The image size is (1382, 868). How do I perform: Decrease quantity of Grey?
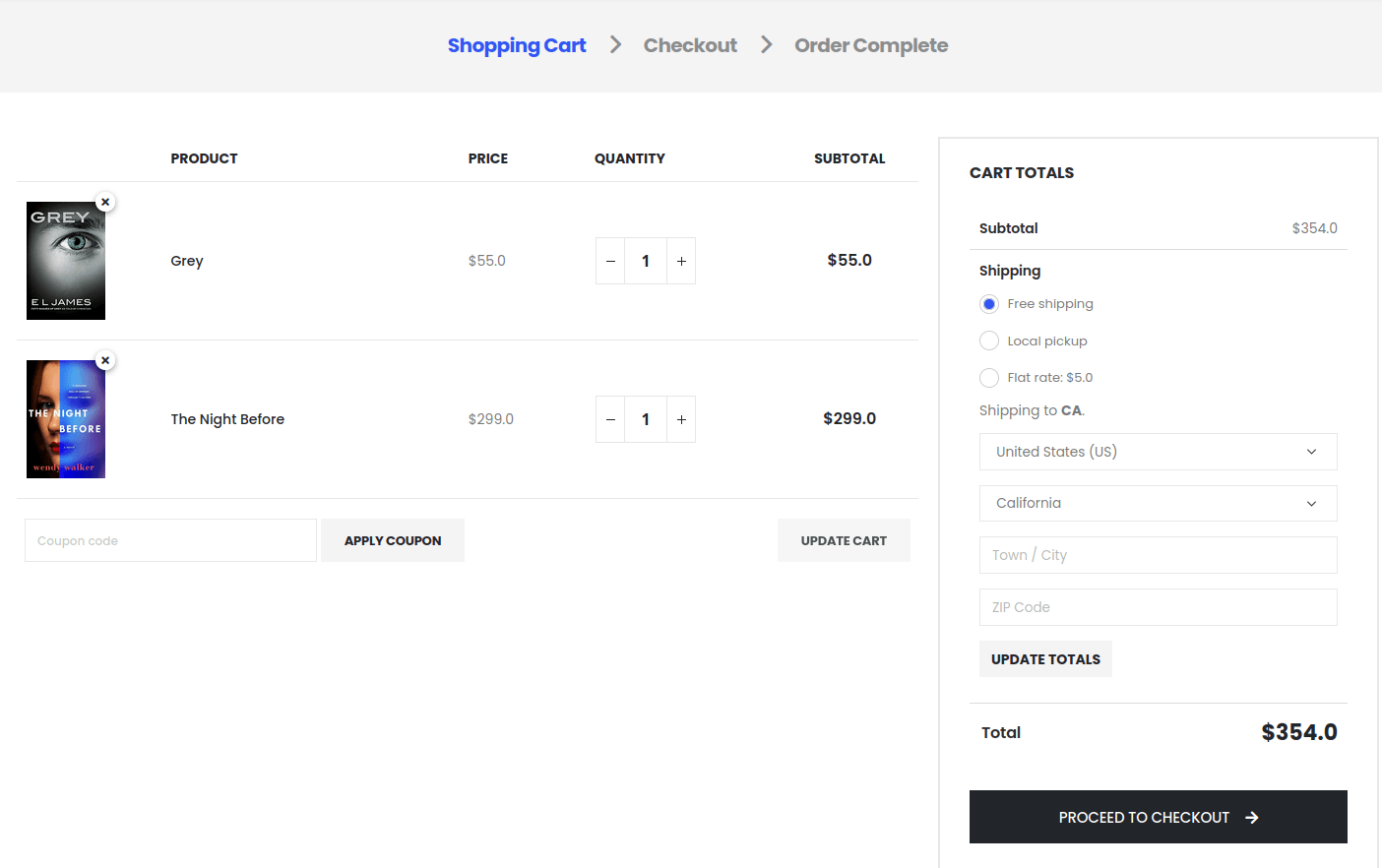coord(610,260)
